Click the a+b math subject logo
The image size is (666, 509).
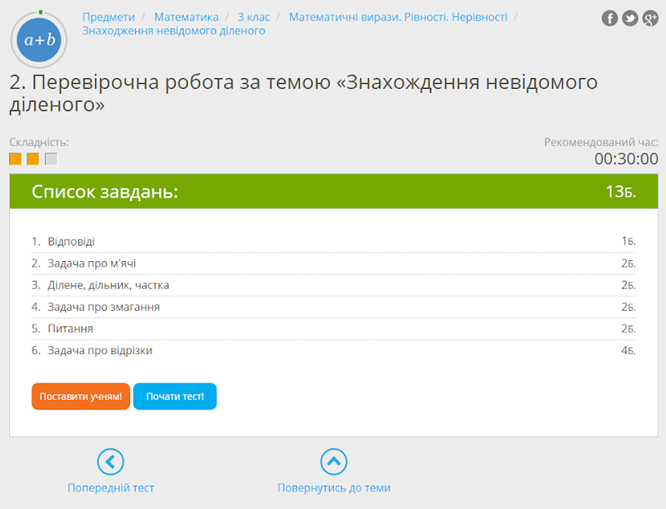(x=39, y=39)
